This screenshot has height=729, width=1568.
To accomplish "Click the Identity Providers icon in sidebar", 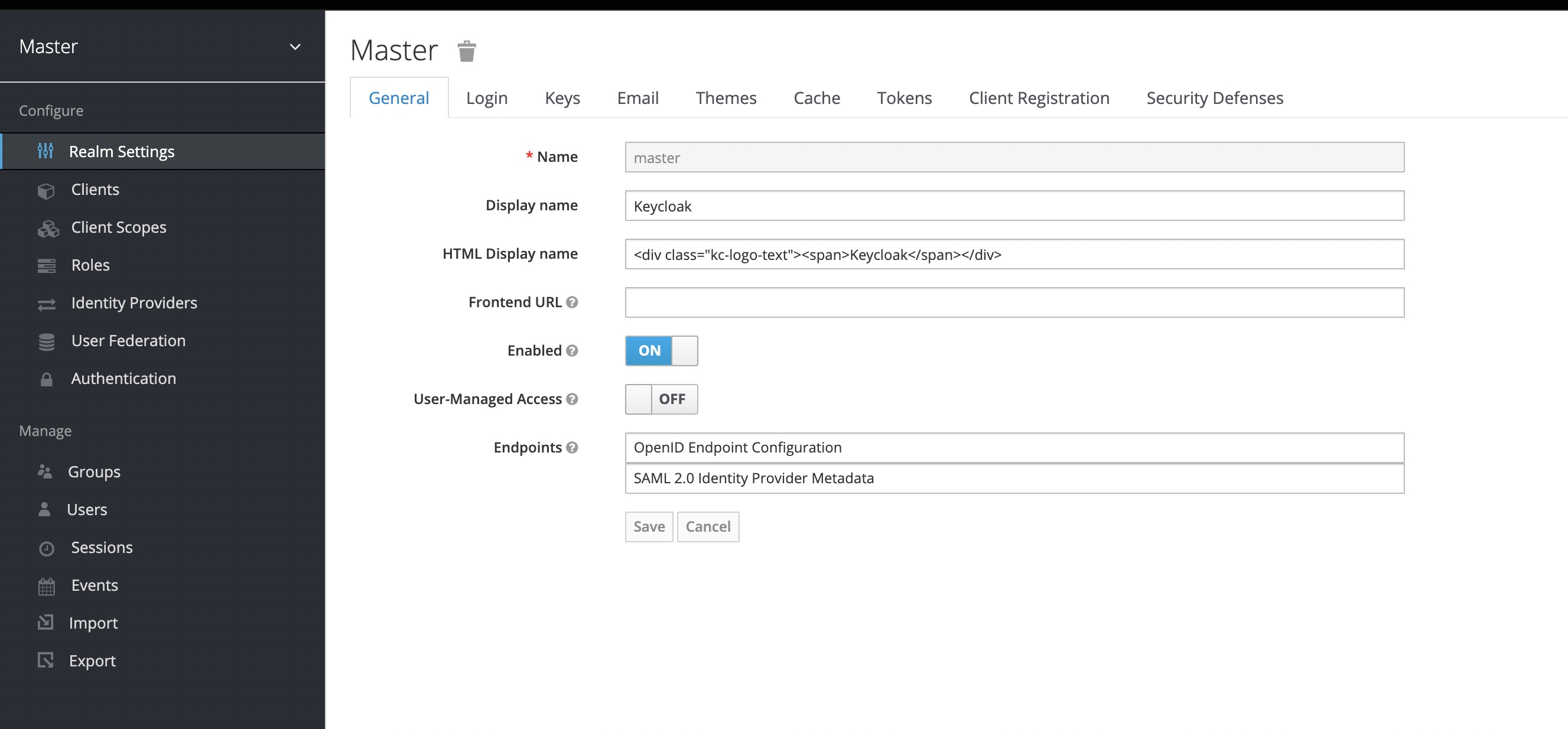I will click(46, 302).
